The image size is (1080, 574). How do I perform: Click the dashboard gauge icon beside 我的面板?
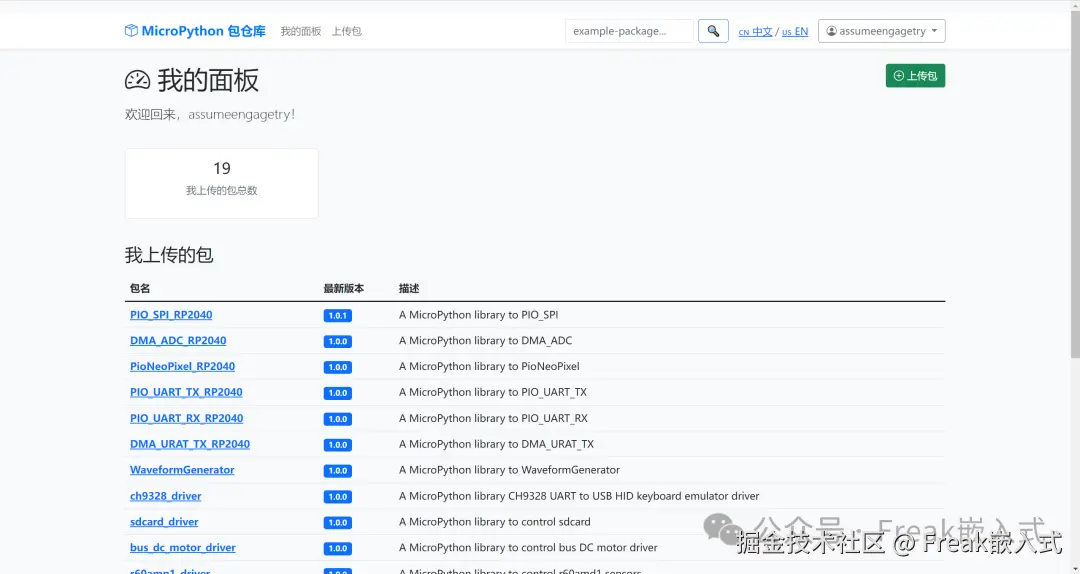pyautogui.click(x=137, y=80)
